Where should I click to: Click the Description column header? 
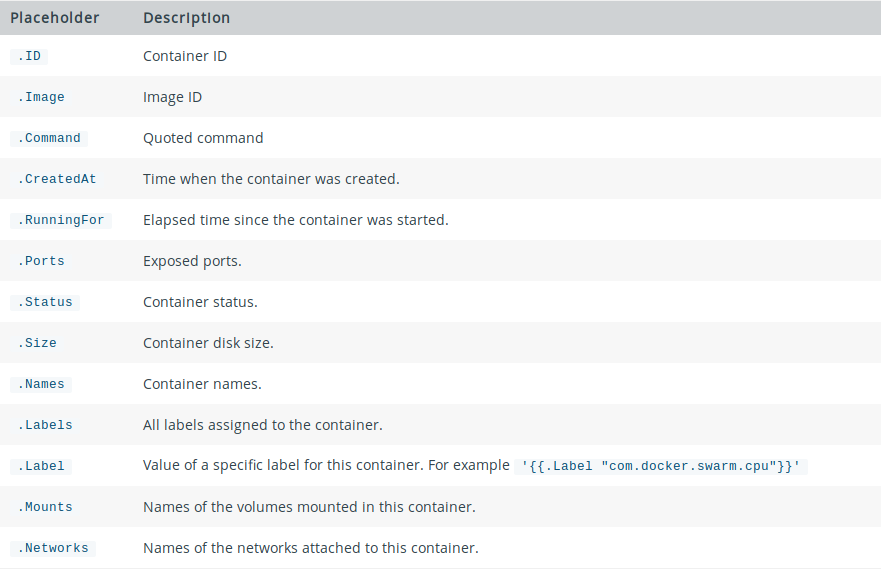click(187, 18)
